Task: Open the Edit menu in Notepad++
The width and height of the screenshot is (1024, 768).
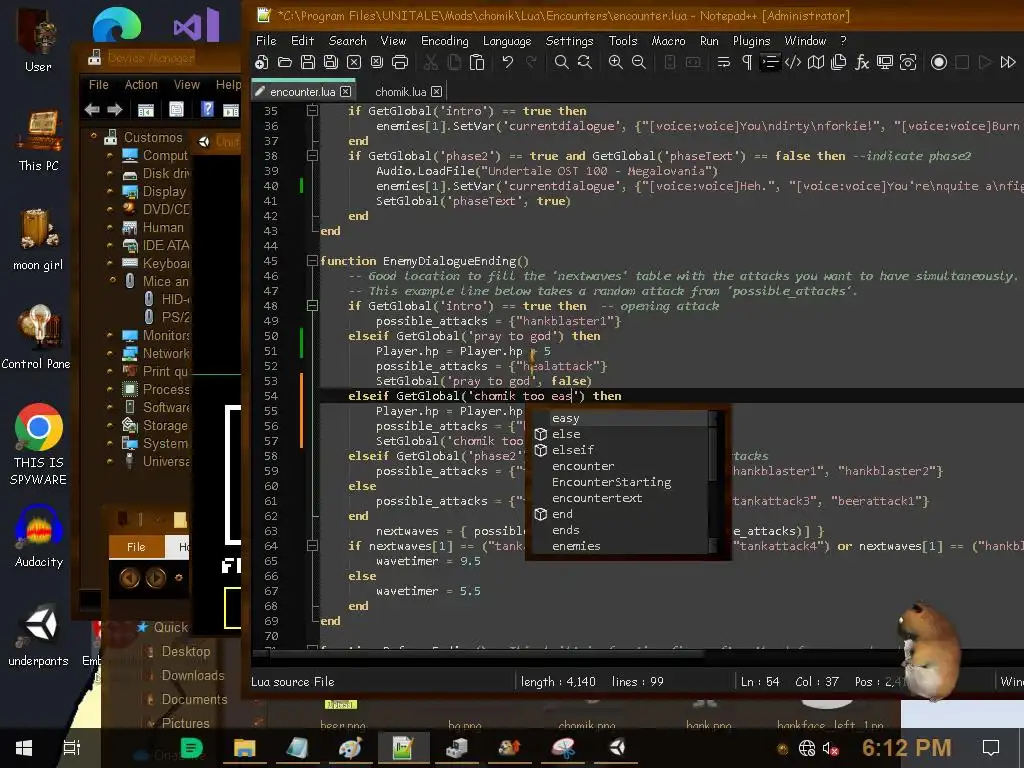Action: [302, 40]
